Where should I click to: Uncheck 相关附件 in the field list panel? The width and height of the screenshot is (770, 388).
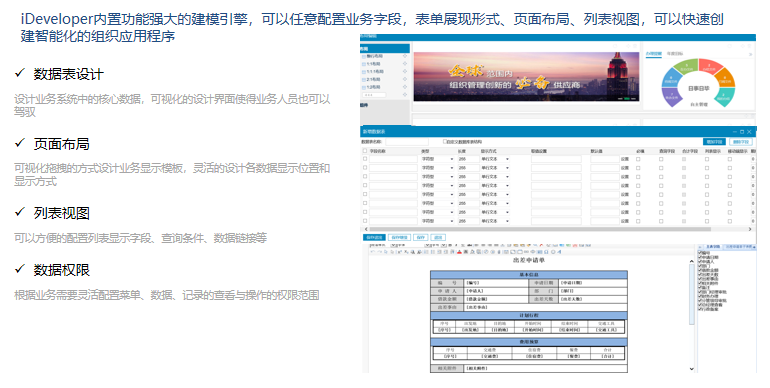coord(700,283)
